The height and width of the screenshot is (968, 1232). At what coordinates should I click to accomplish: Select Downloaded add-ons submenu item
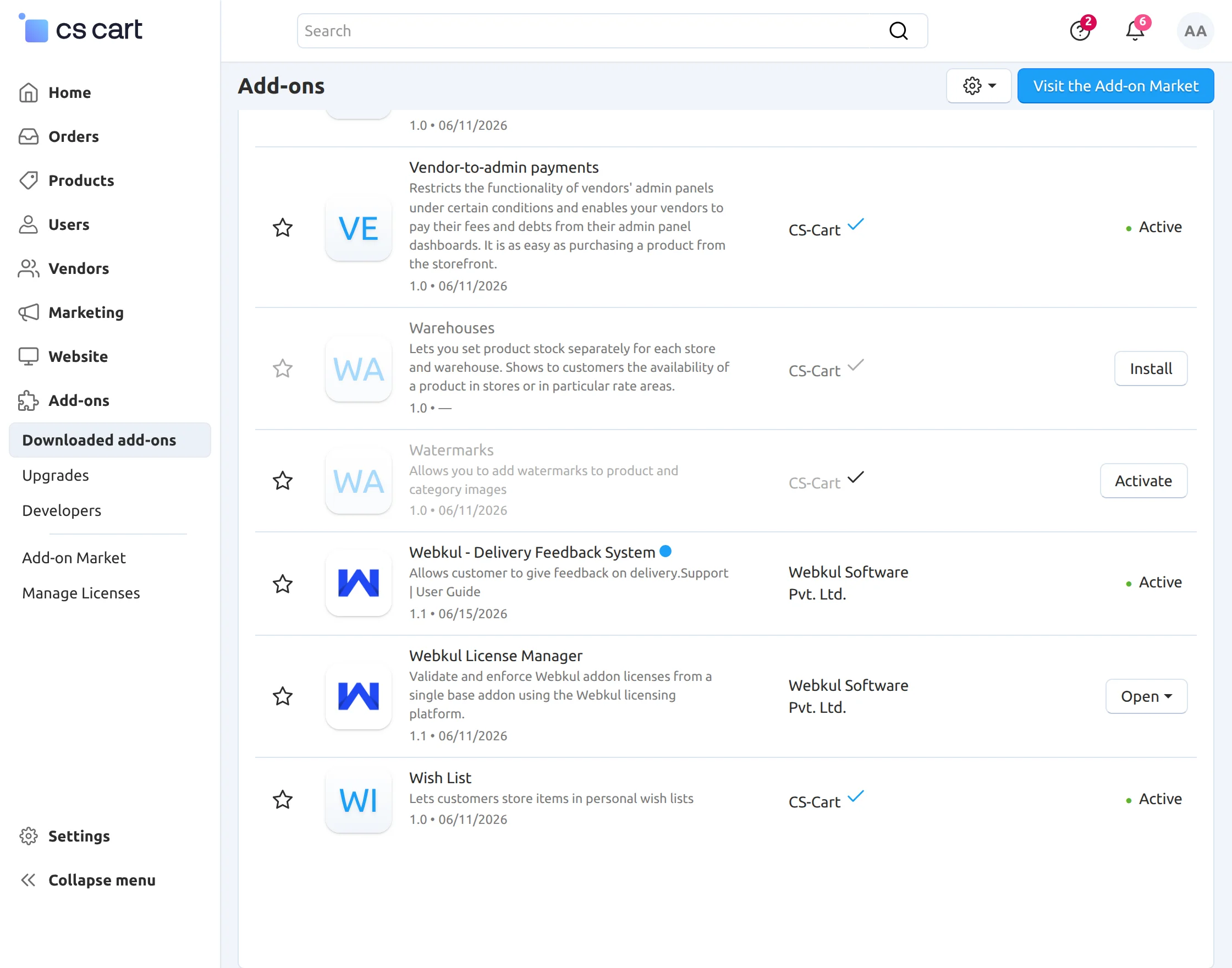(x=110, y=440)
